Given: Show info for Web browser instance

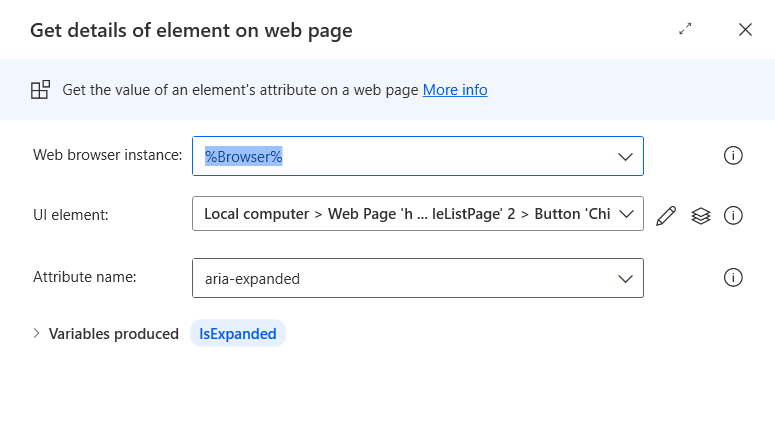Looking at the screenshot, I should (733, 155).
